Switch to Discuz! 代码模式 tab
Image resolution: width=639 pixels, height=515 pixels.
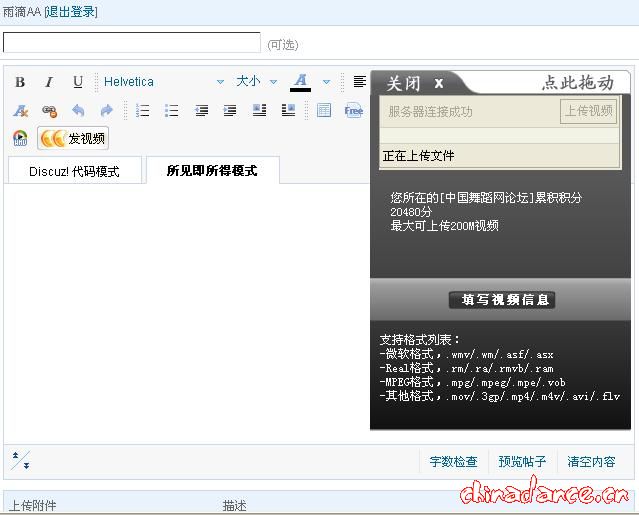[75, 171]
